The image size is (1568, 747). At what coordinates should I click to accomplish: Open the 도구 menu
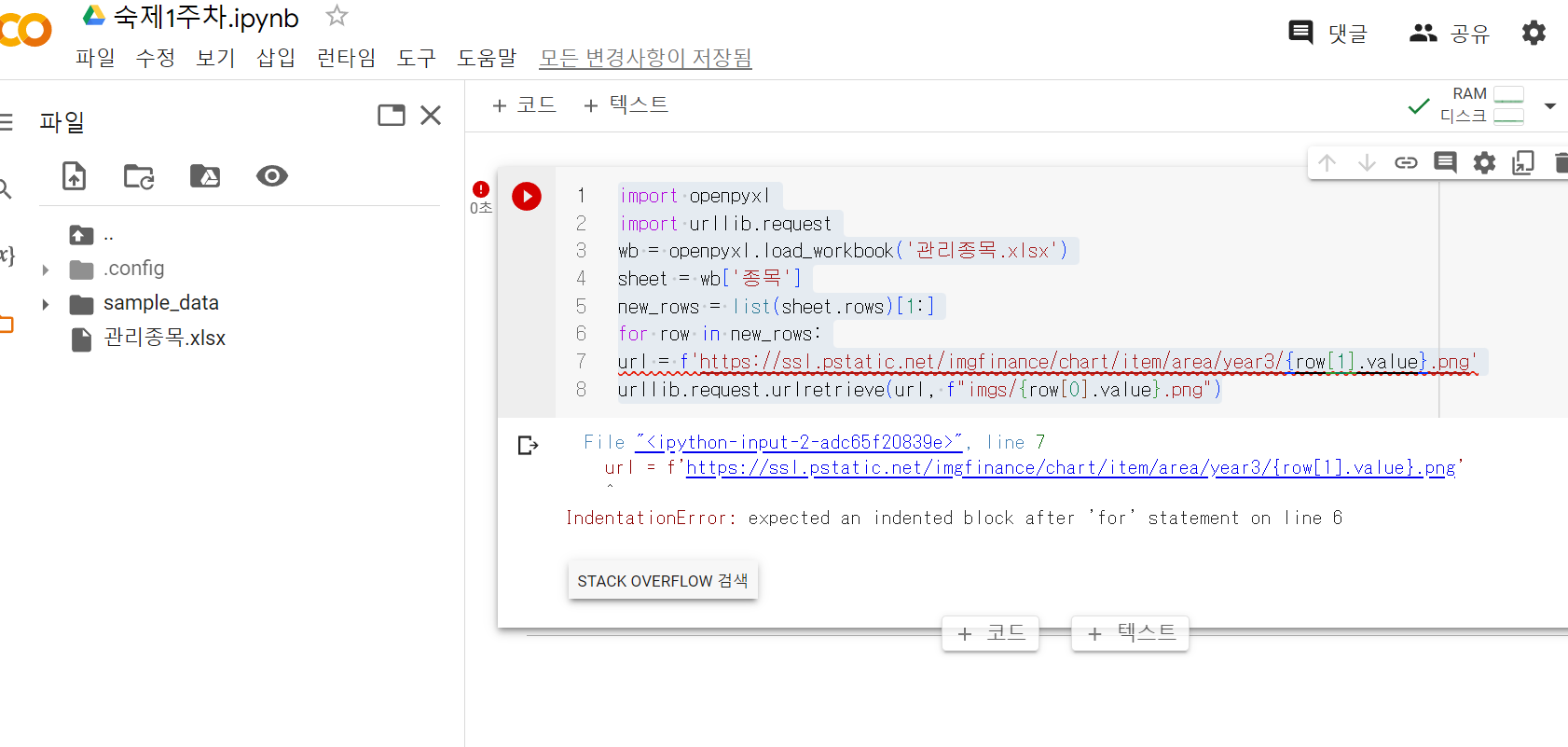[416, 58]
